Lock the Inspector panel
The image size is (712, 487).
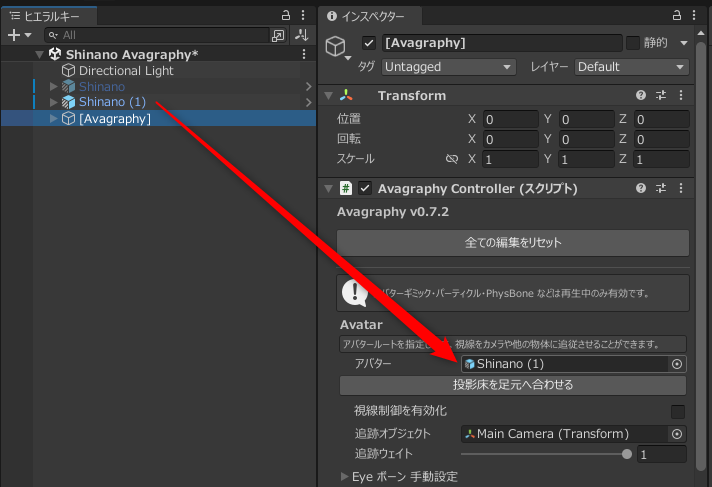click(677, 15)
